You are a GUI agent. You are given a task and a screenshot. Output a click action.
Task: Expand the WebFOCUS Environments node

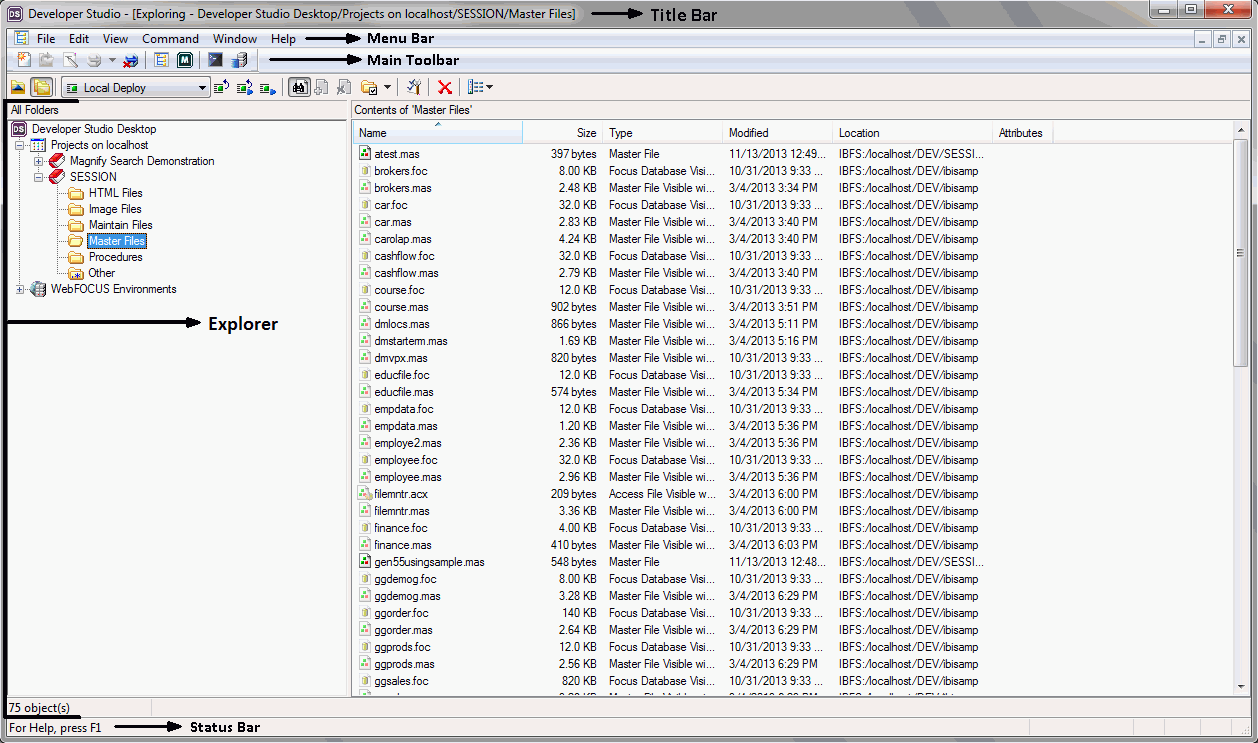click(20, 289)
